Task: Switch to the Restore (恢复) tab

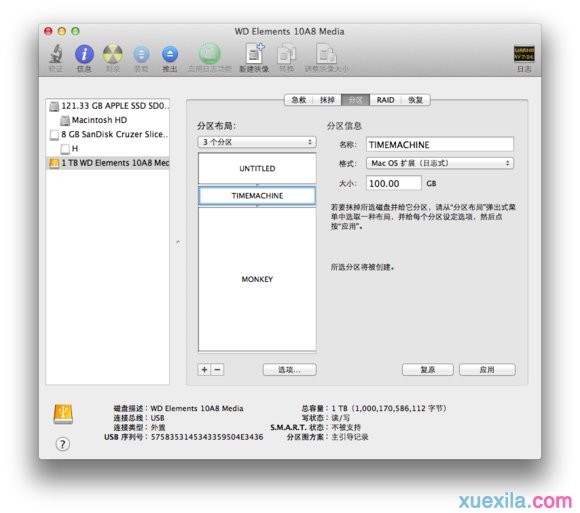Action: (x=415, y=100)
